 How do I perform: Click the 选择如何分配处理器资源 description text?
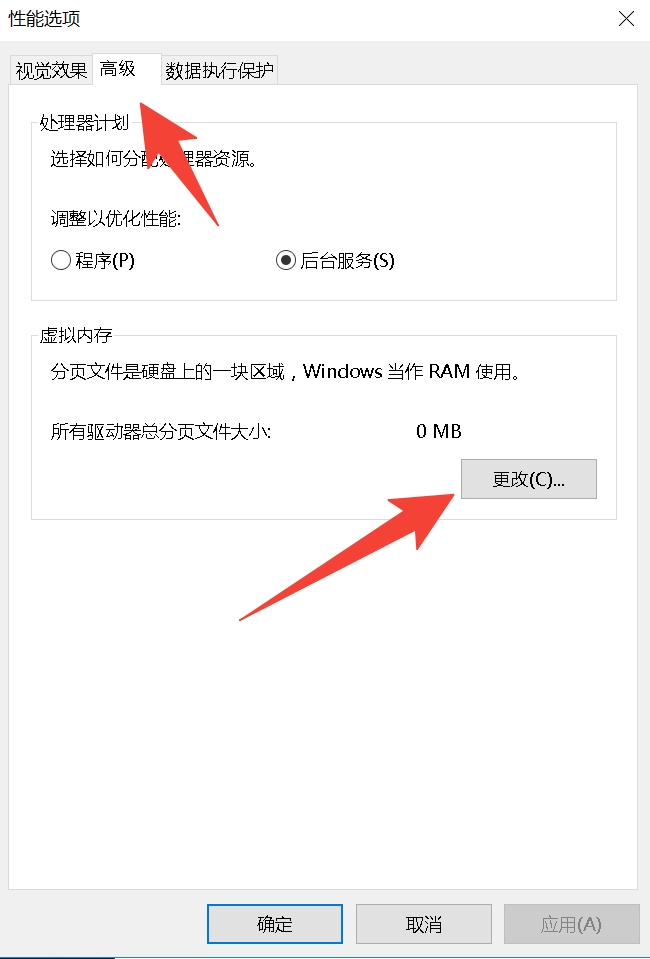tap(153, 159)
